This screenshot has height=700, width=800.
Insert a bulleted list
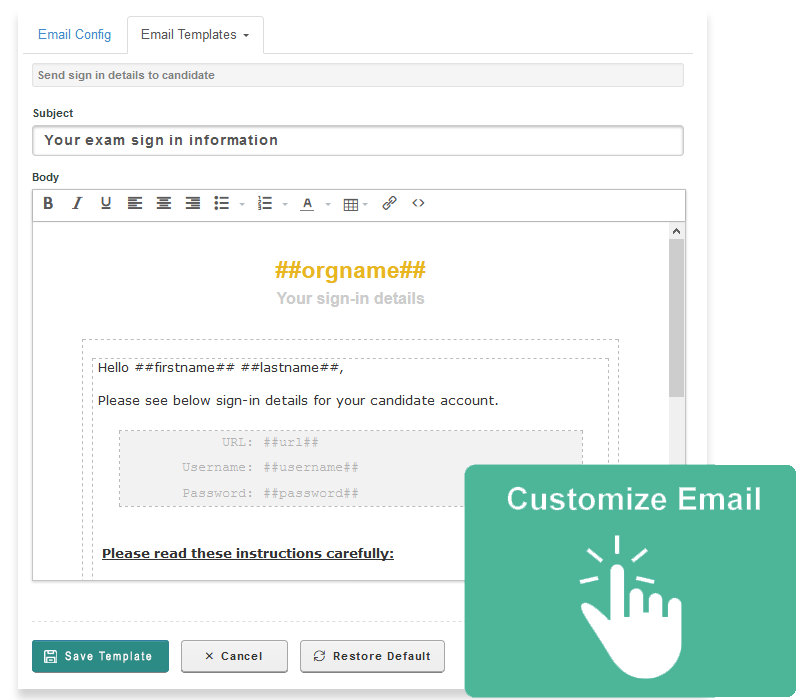(221, 203)
